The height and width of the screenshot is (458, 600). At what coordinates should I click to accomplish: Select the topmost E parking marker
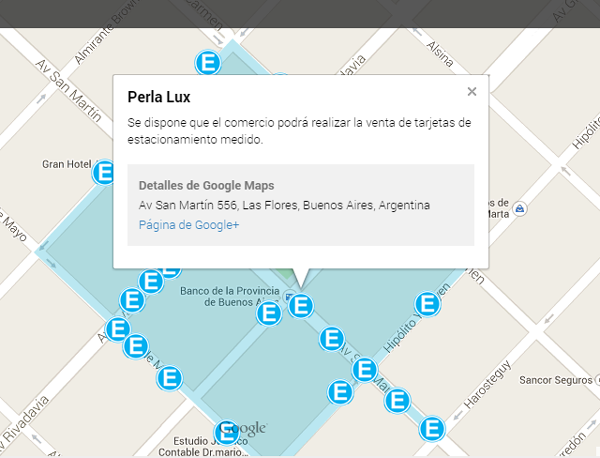[209, 63]
